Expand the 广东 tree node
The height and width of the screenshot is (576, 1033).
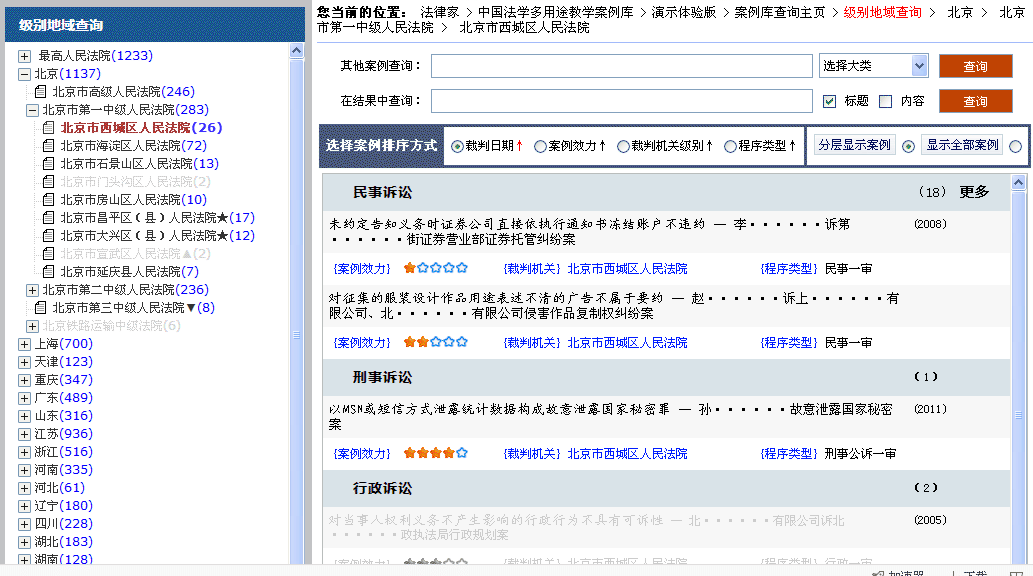[24, 398]
